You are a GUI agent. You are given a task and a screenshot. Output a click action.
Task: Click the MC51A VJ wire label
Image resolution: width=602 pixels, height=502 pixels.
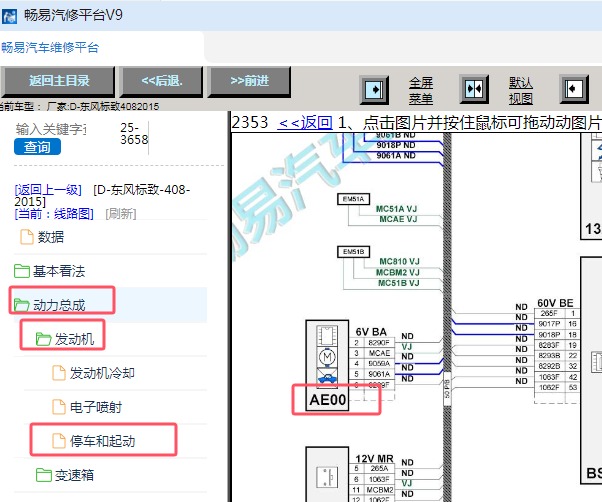click(396, 209)
